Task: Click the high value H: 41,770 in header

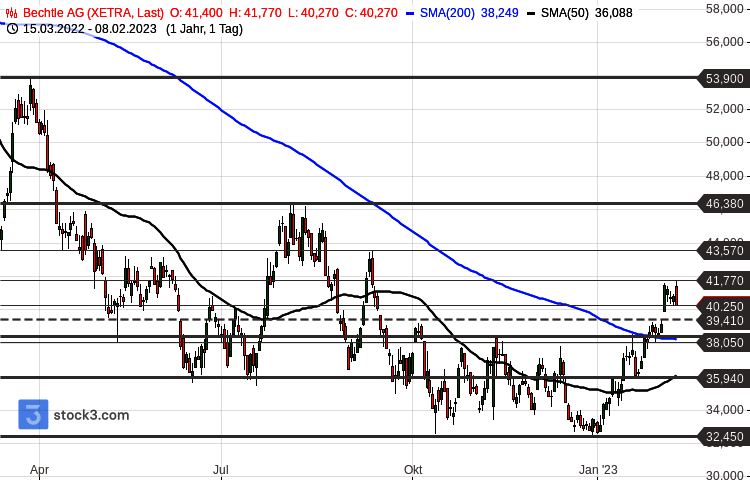Action: [255, 13]
